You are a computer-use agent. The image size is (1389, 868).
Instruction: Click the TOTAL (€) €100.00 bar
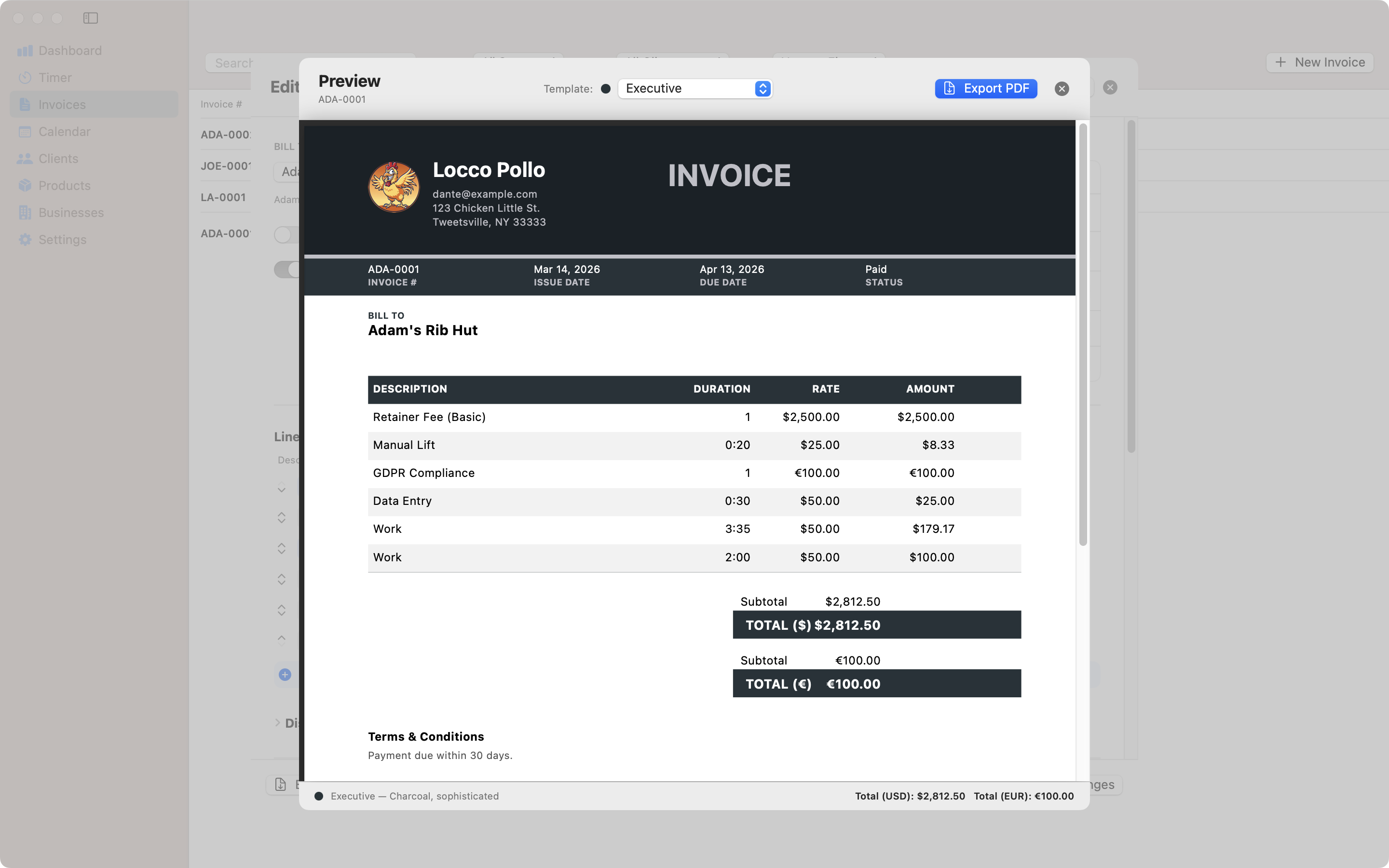pos(877,684)
